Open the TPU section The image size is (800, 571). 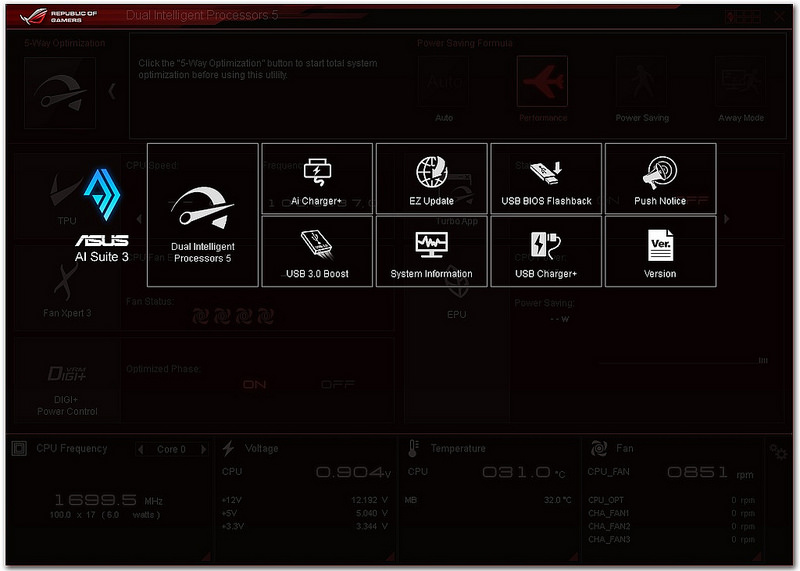(66, 197)
